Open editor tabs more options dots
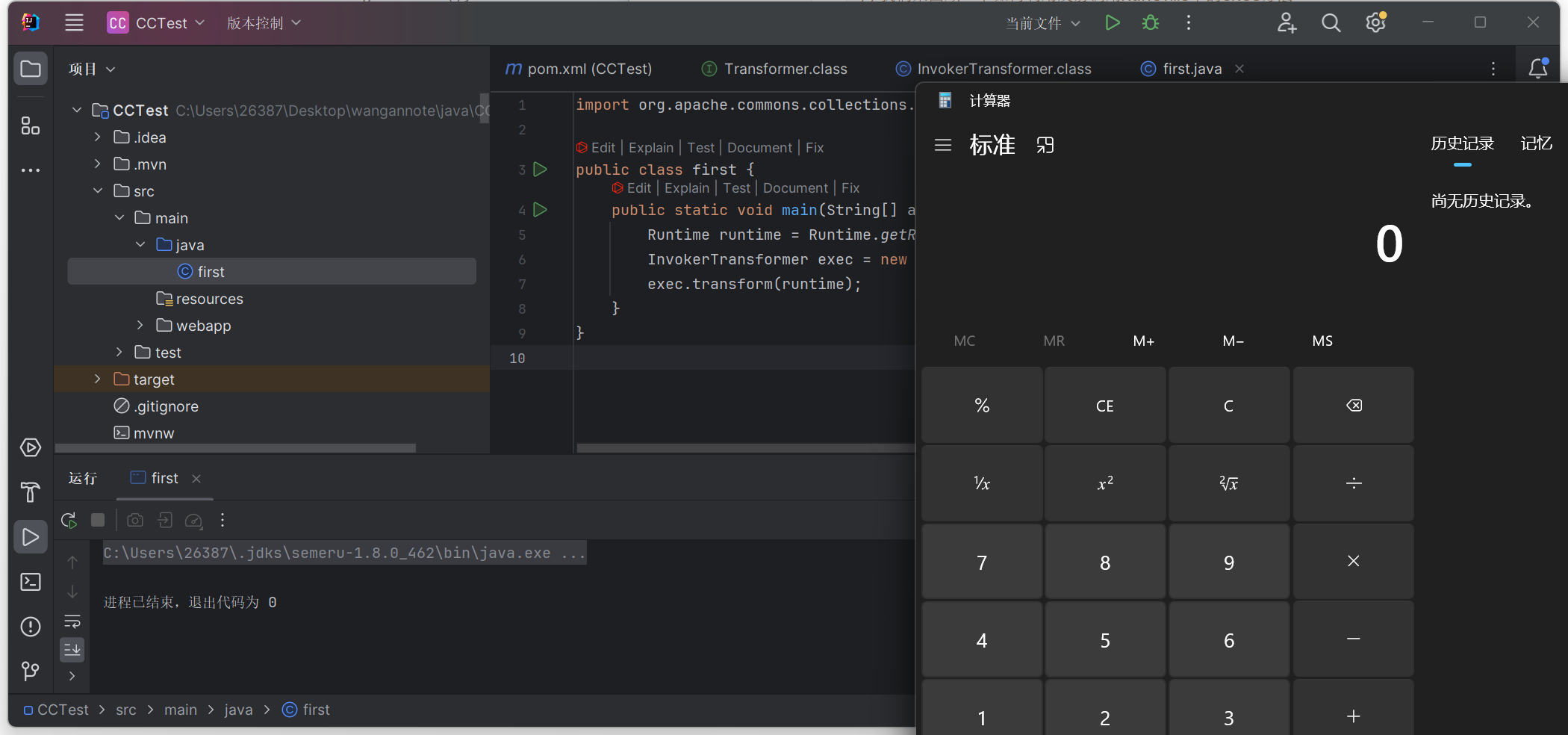The image size is (1568, 735). point(1493,69)
